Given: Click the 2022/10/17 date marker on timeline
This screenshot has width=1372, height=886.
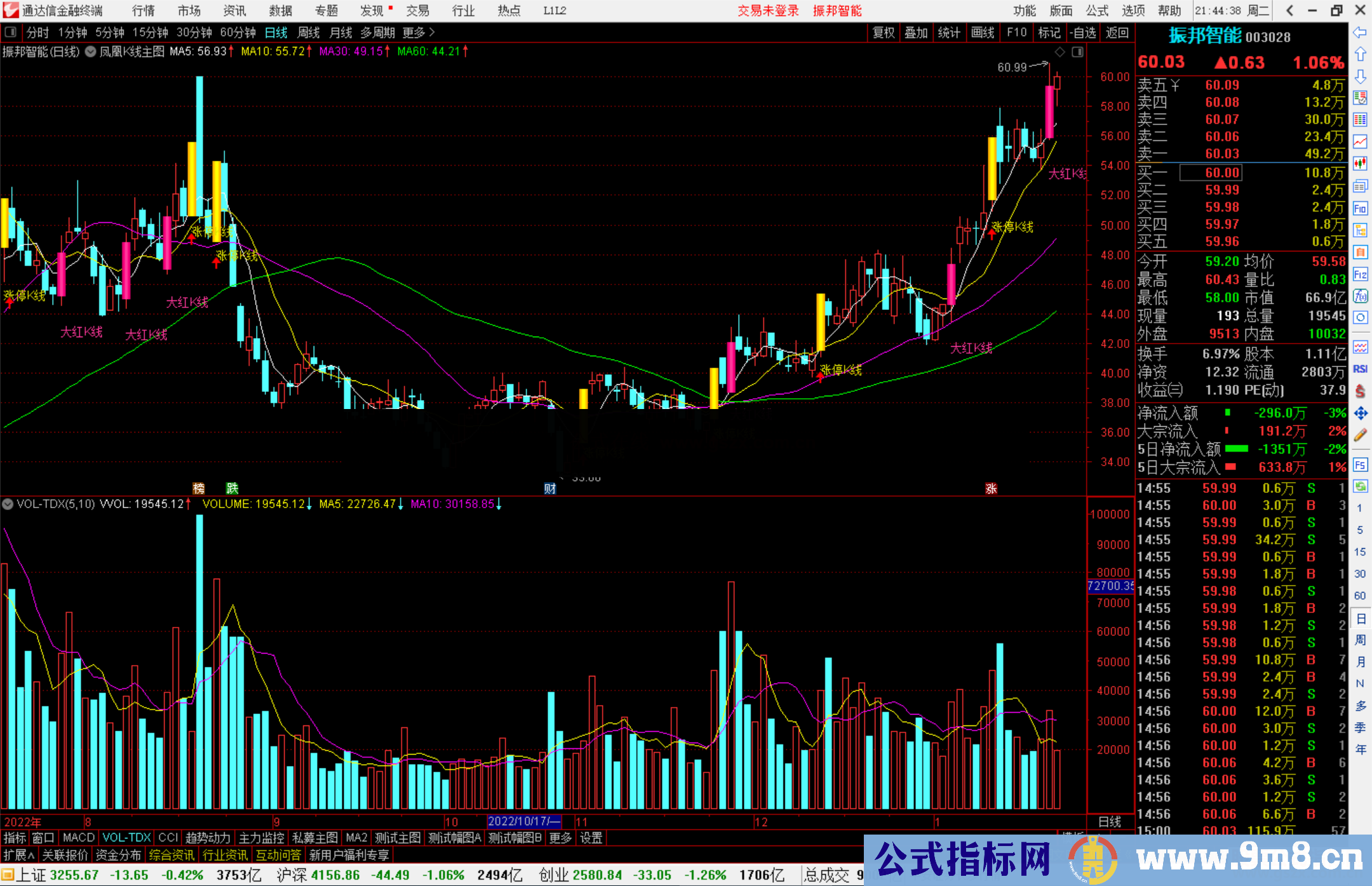Looking at the screenshot, I should 524,822.
